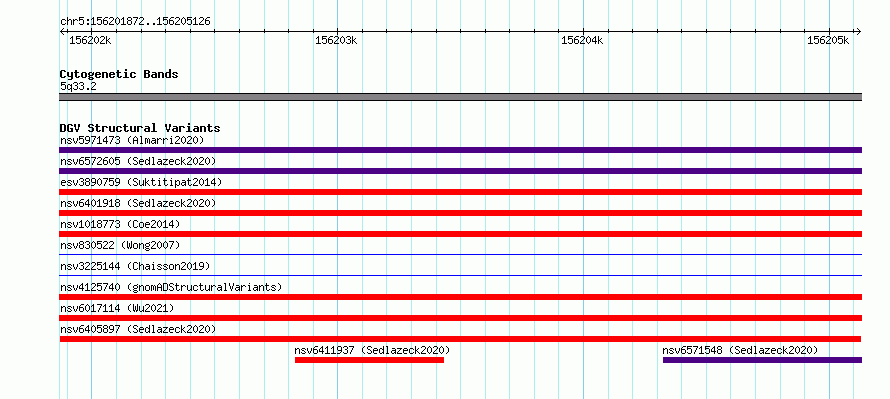Click the red bar for nsv6405897
Viewport: 890px width, 399px height.
[x=460, y=339]
